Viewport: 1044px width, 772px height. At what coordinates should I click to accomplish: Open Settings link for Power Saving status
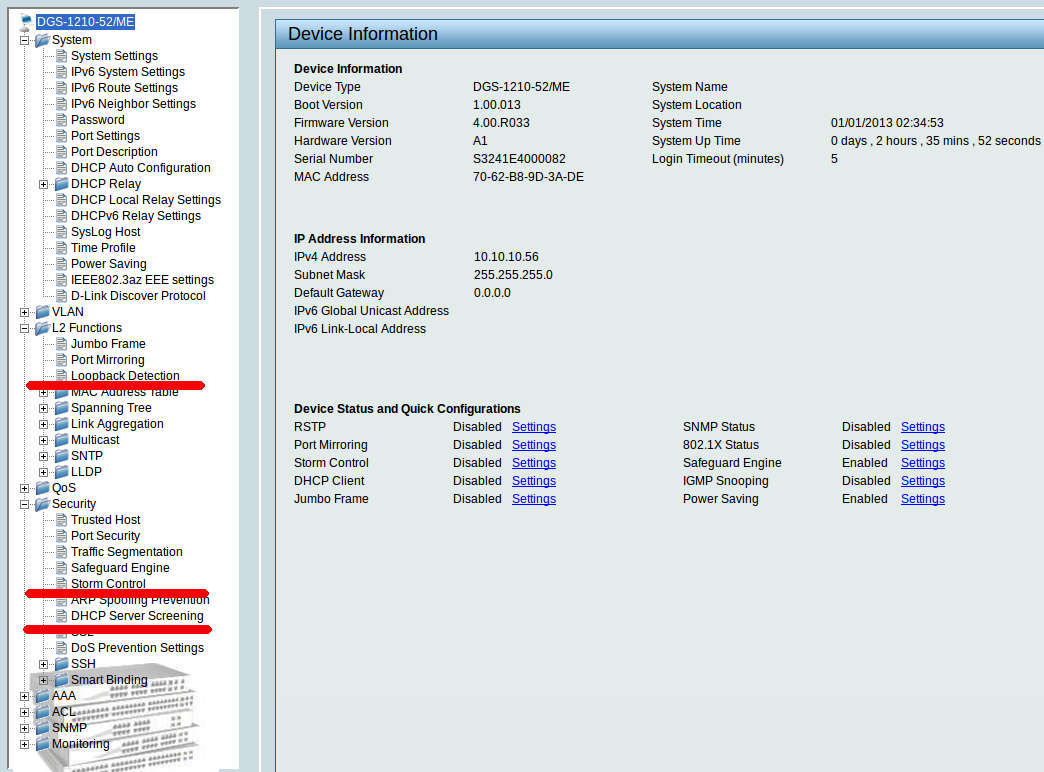point(922,499)
